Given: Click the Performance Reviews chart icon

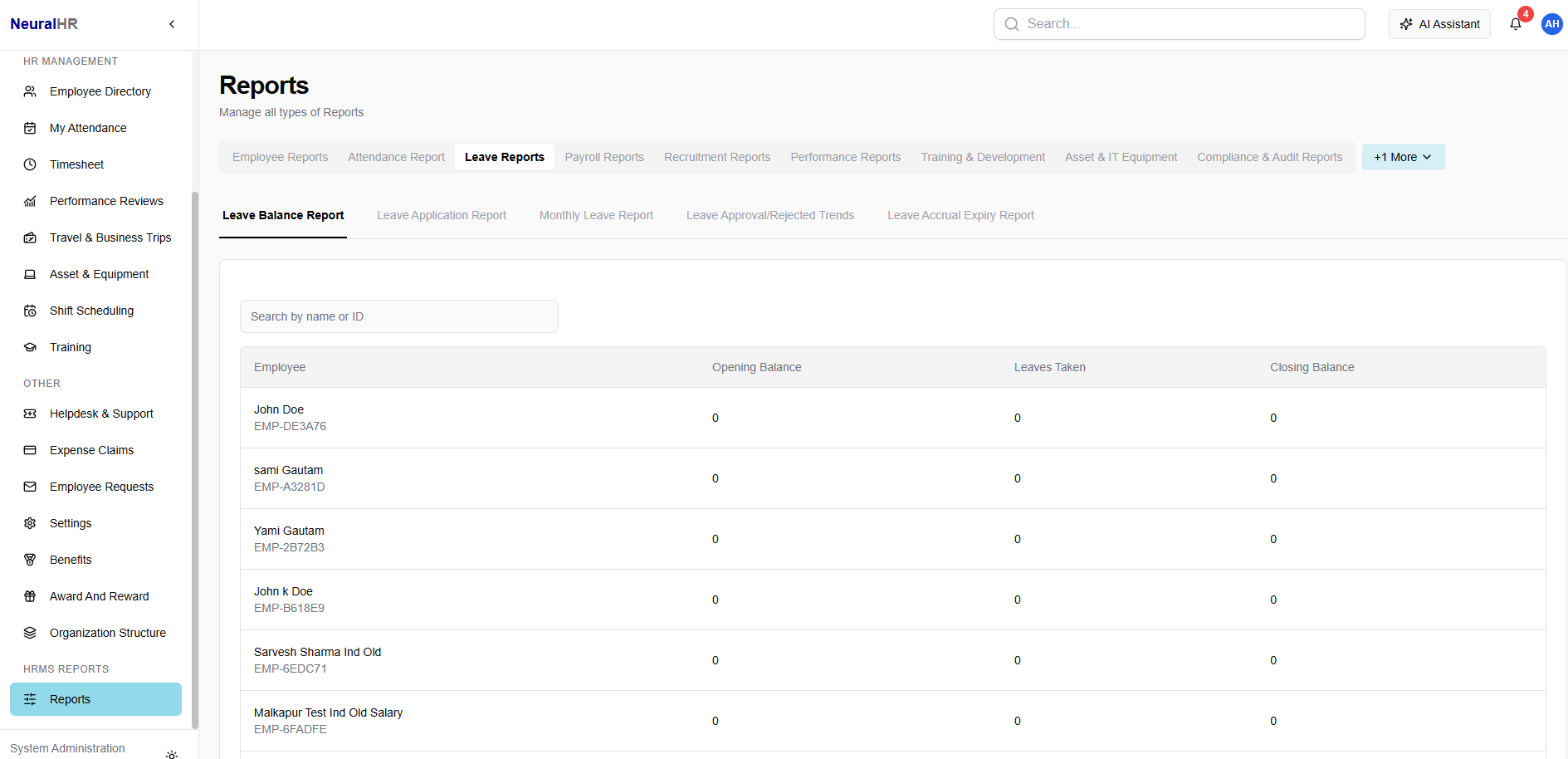Looking at the screenshot, I should coord(30,201).
